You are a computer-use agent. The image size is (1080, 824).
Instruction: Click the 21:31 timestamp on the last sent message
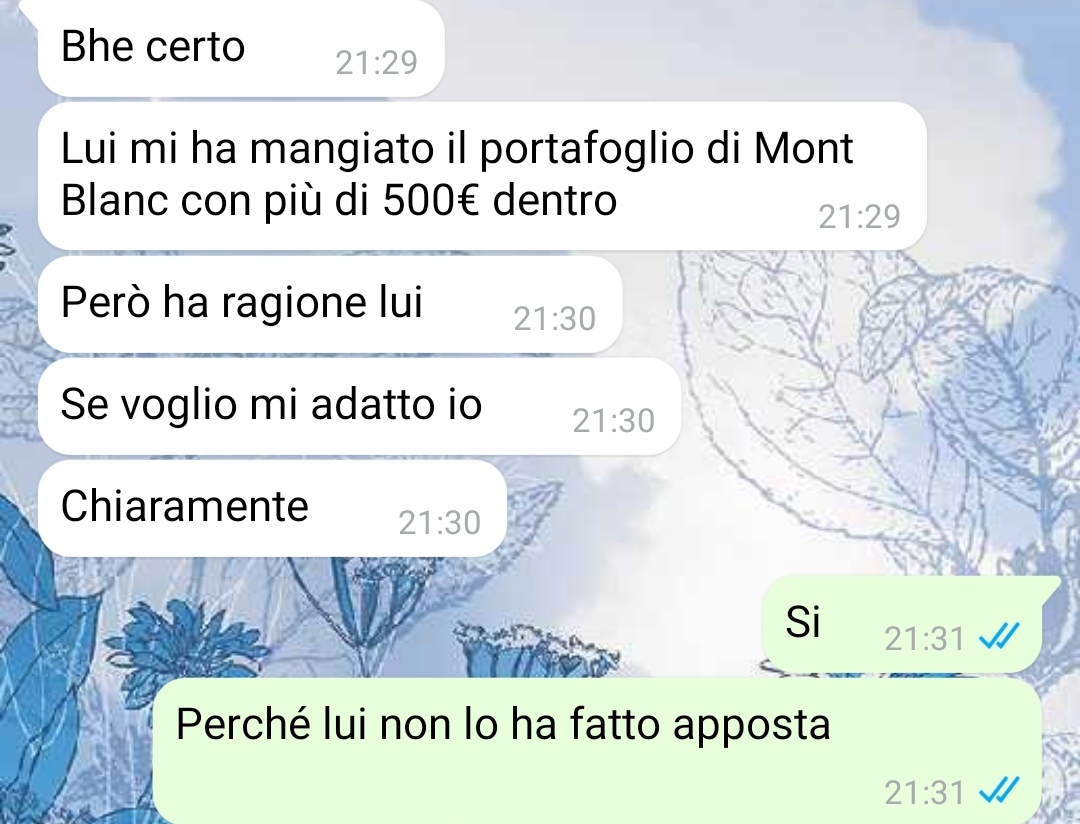coord(924,793)
